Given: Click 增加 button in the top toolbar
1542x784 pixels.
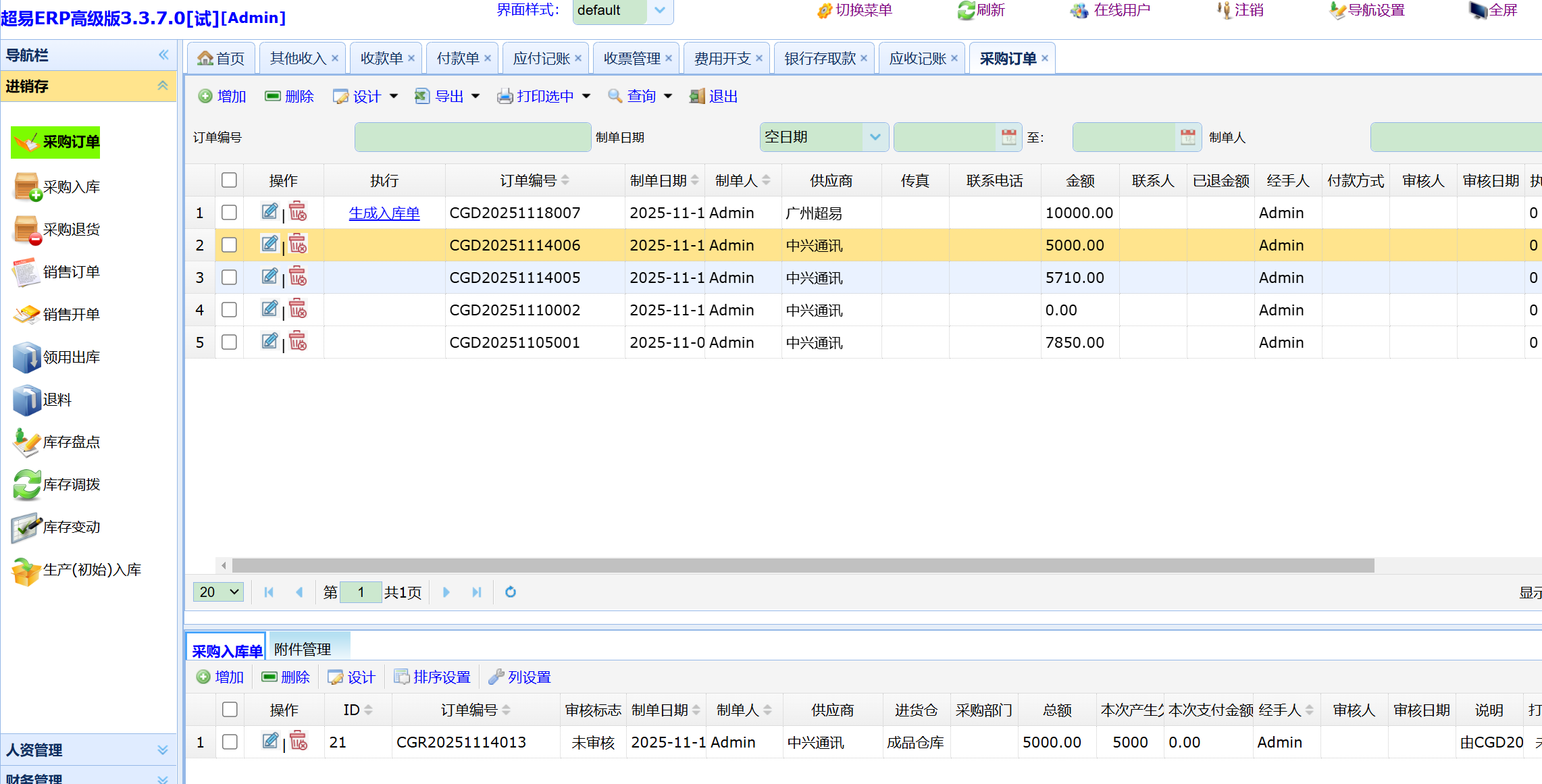Looking at the screenshot, I should pyautogui.click(x=222, y=97).
